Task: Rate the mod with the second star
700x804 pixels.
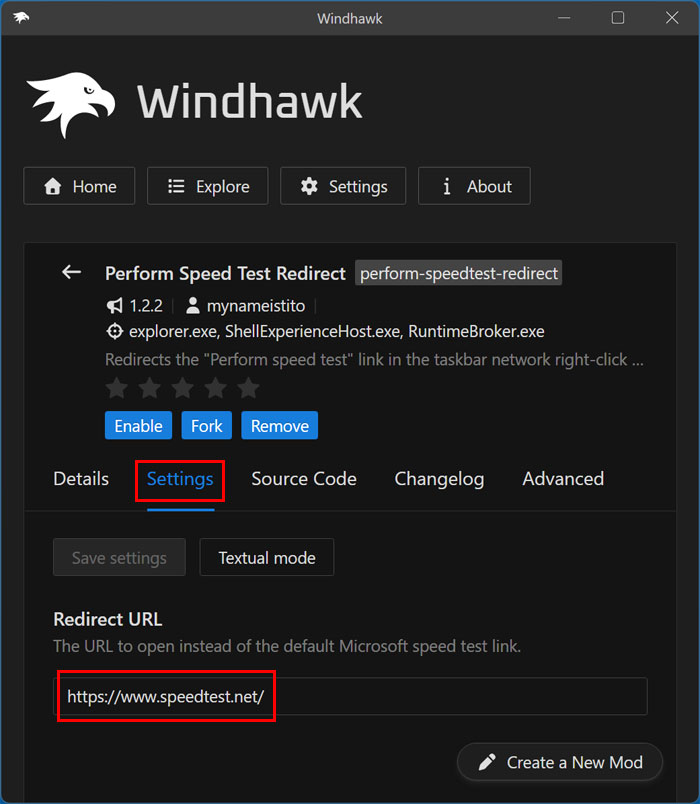Action: click(150, 388)
